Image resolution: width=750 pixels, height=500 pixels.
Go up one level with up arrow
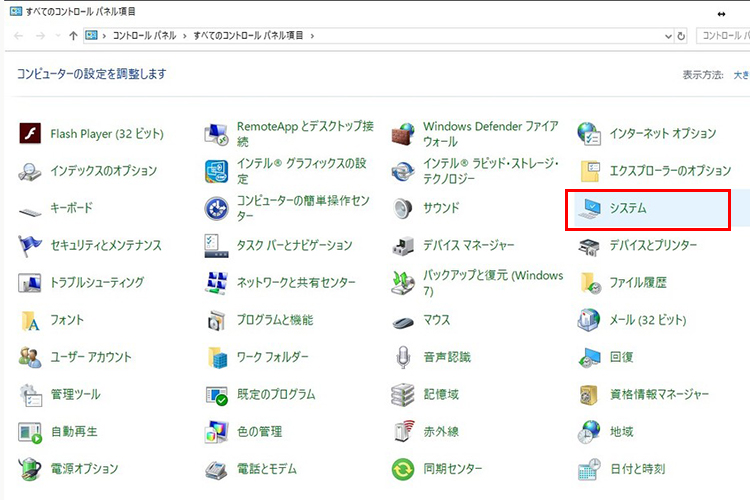click(x=73, y=36)
